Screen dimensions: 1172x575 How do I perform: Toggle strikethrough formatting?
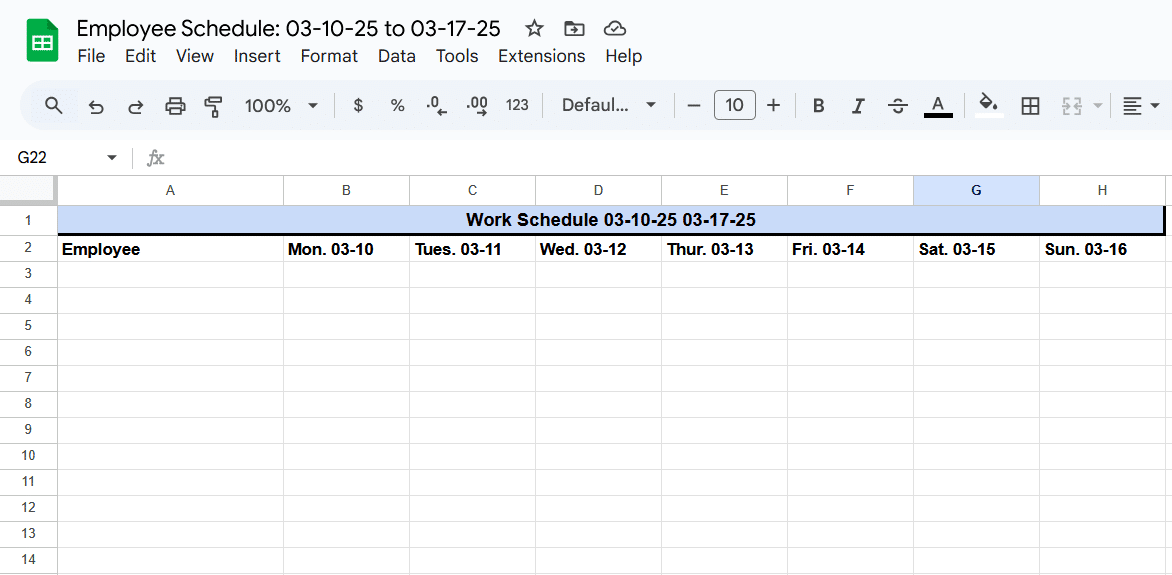[898, 106]
